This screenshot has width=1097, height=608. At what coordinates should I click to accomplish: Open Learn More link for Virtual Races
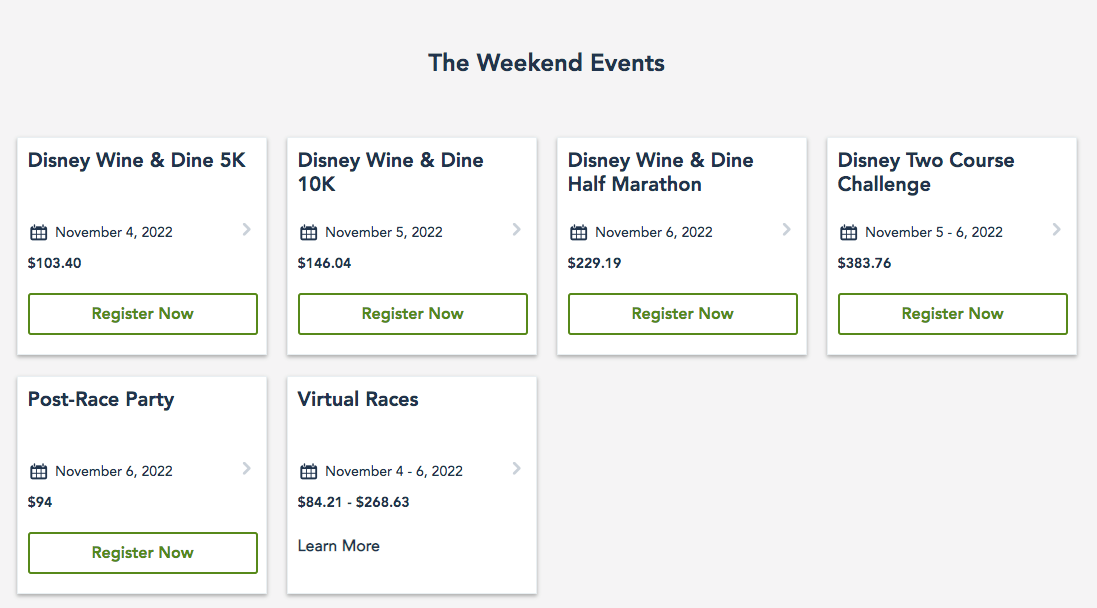pyautogui.click(x=339, y=546)
